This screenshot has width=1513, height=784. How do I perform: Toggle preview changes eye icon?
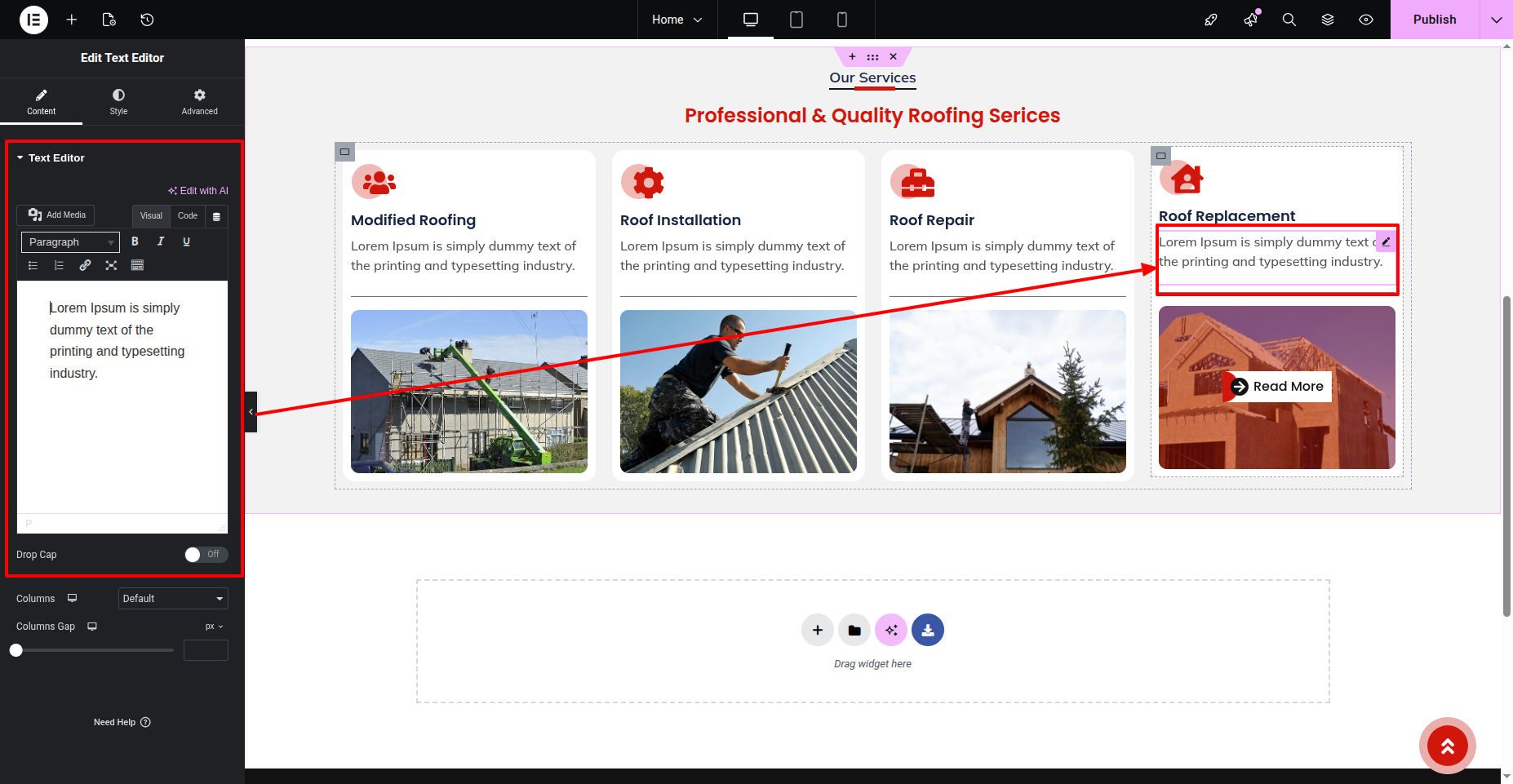coord(1366,20)
